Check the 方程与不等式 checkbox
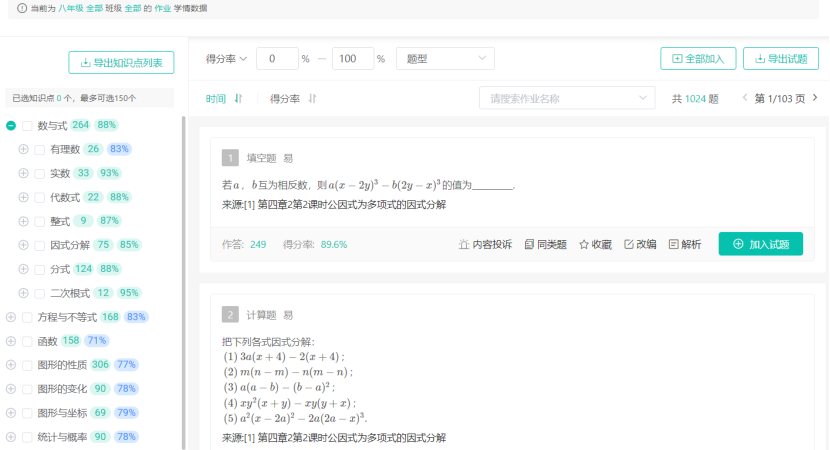 [x=27, y=318]
